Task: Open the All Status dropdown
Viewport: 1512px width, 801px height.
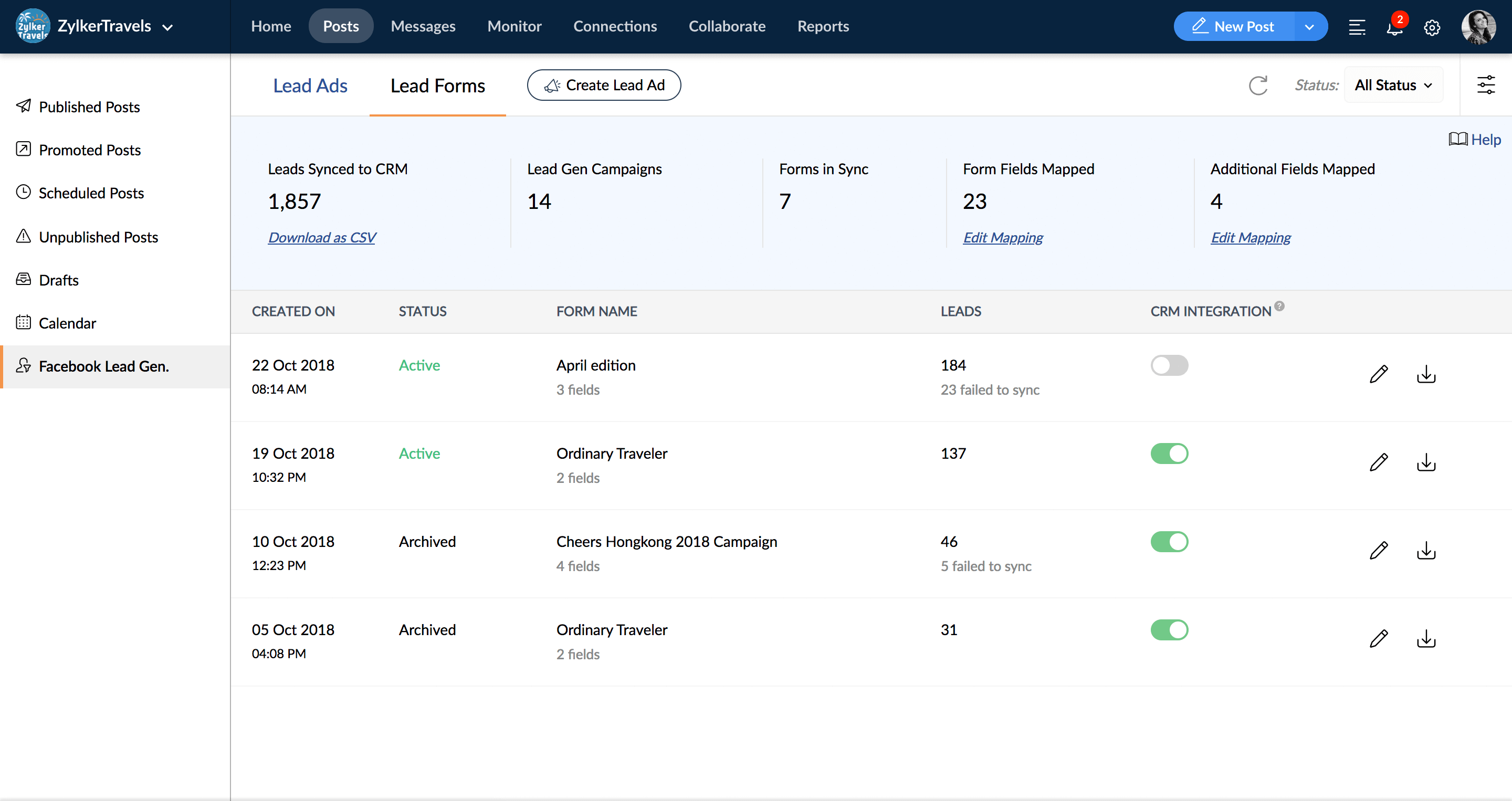Action: 1393,85
